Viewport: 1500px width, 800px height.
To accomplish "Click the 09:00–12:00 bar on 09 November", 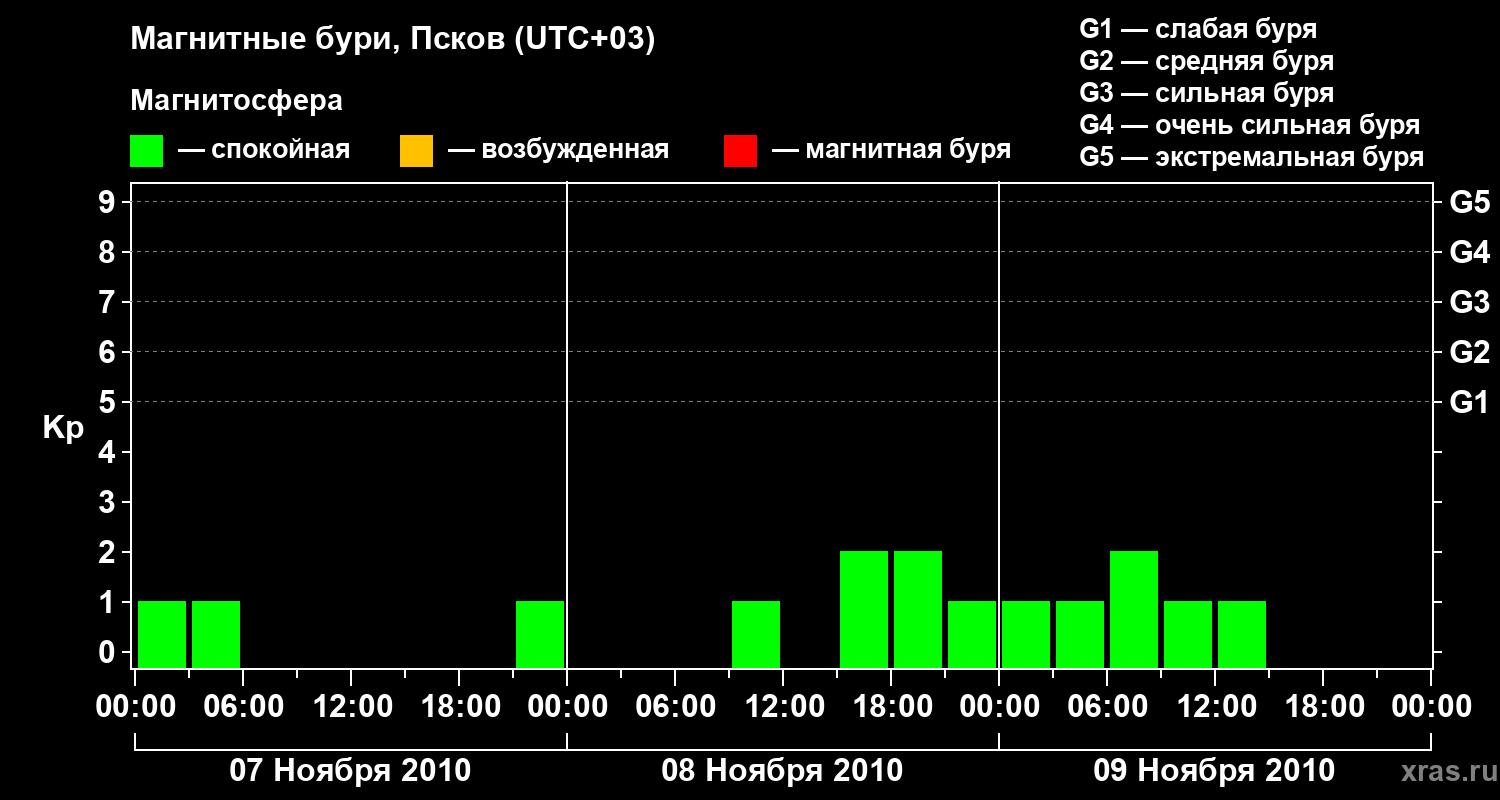I will 1188,634.
